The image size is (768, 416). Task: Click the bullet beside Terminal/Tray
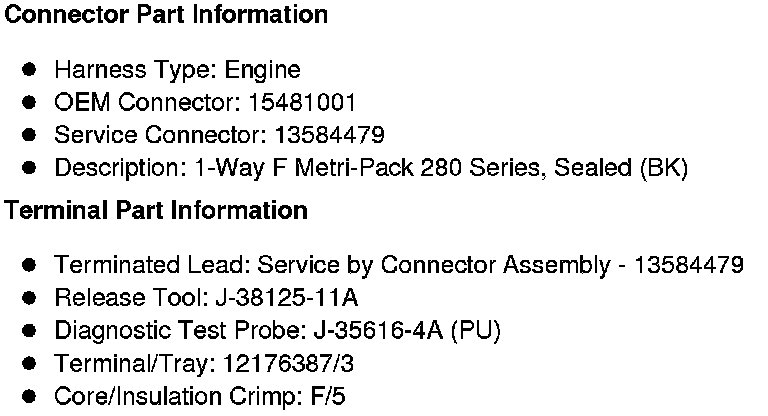tap(29, 363)
